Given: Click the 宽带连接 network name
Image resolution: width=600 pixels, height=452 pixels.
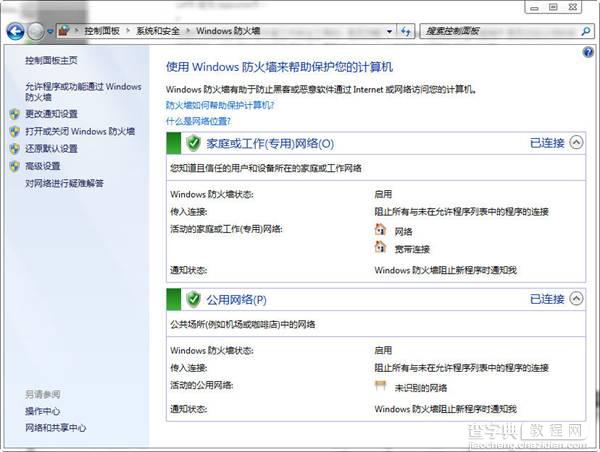Looking at the screenshot, I should 412,250.
